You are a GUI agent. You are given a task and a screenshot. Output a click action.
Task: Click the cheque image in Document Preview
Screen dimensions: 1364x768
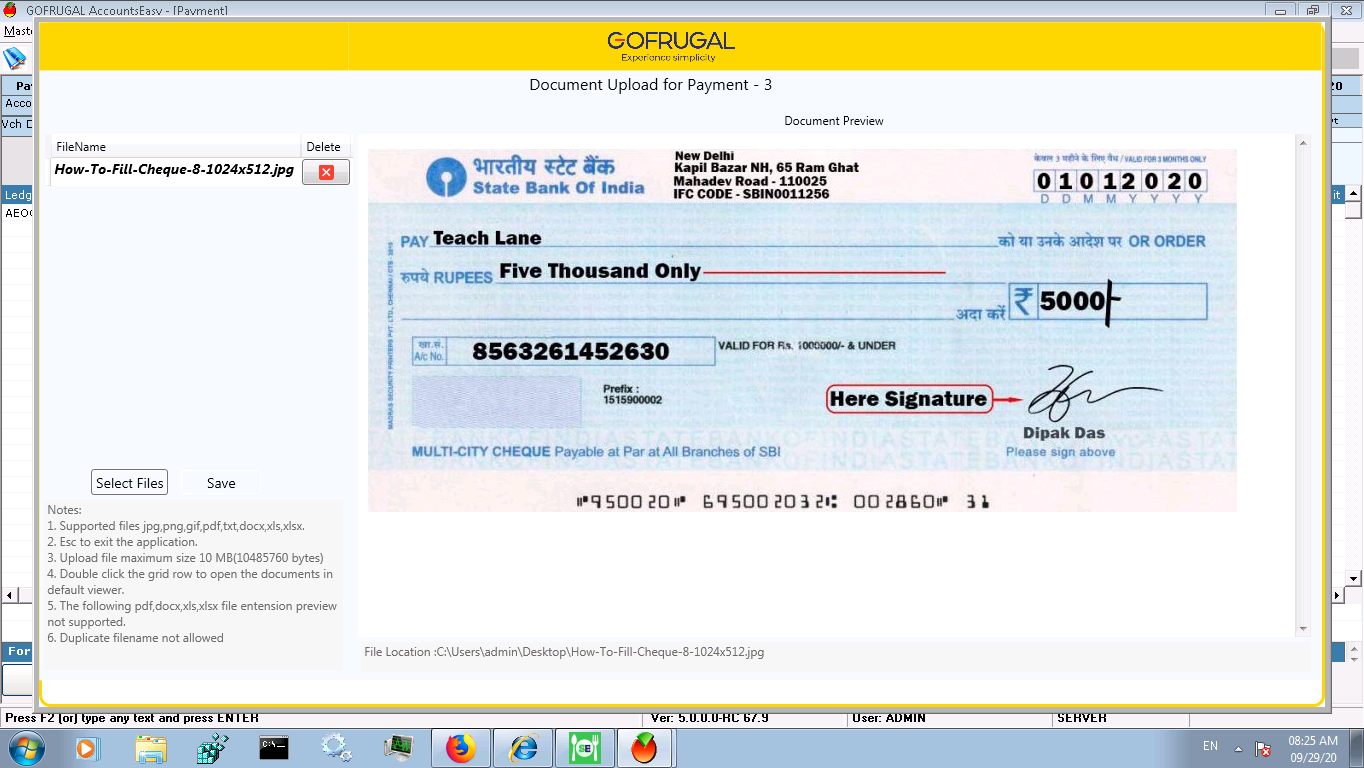point(802,330)
